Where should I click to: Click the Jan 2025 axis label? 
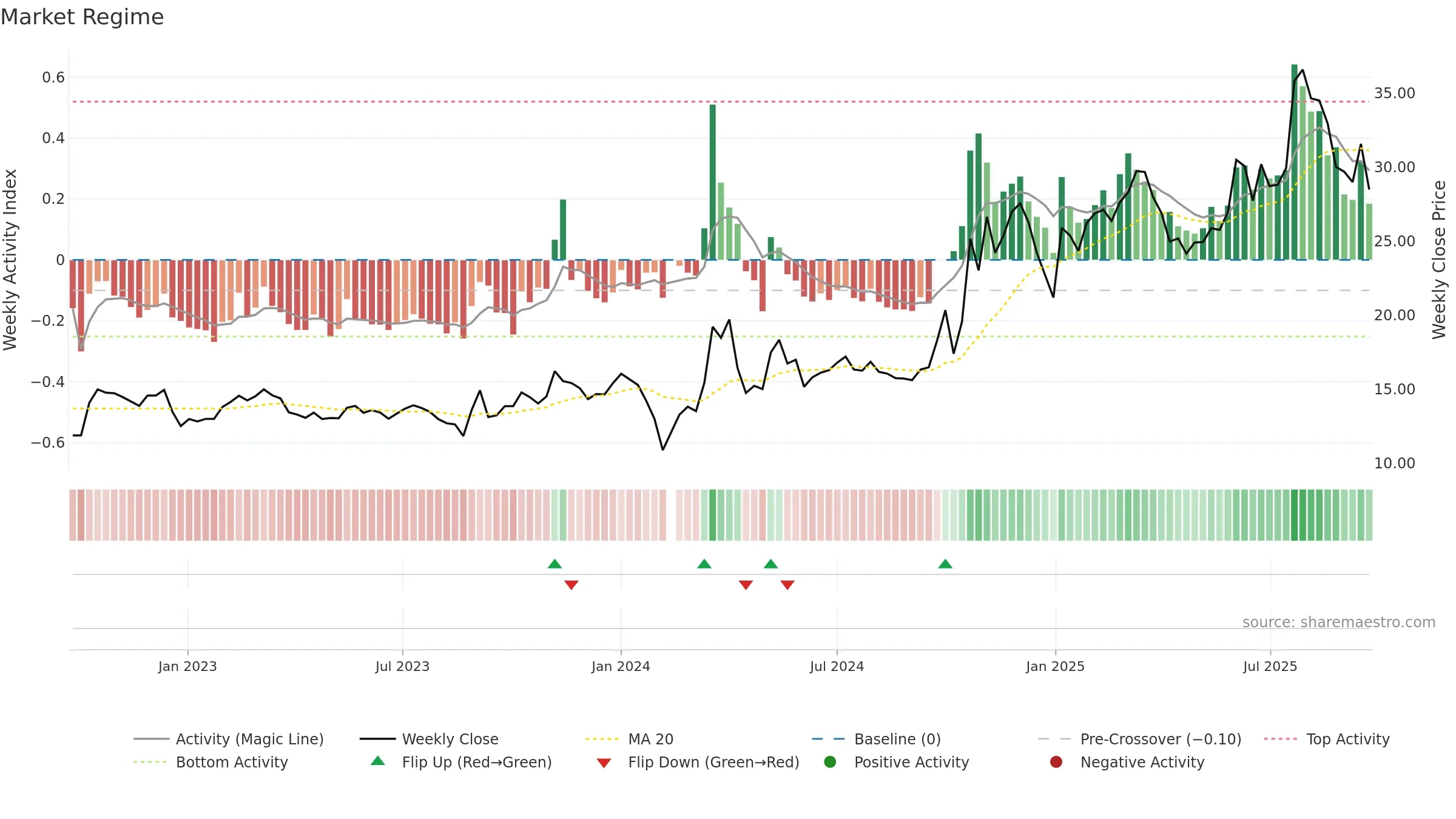(1055, 666)
